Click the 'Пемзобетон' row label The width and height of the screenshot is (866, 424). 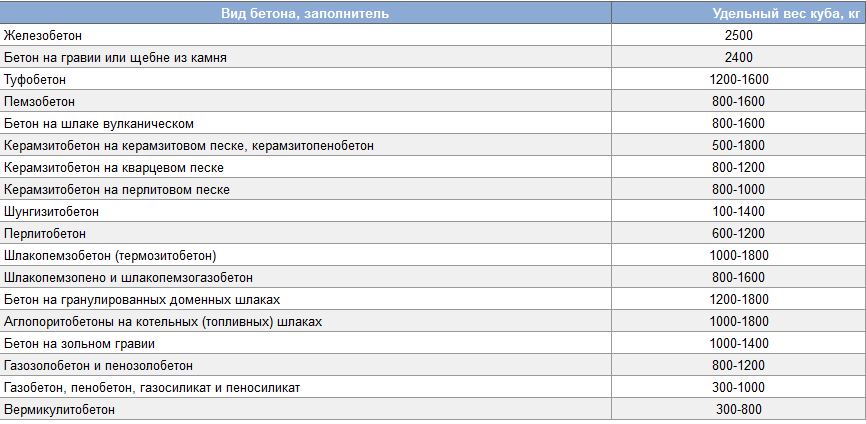[39, 101]
